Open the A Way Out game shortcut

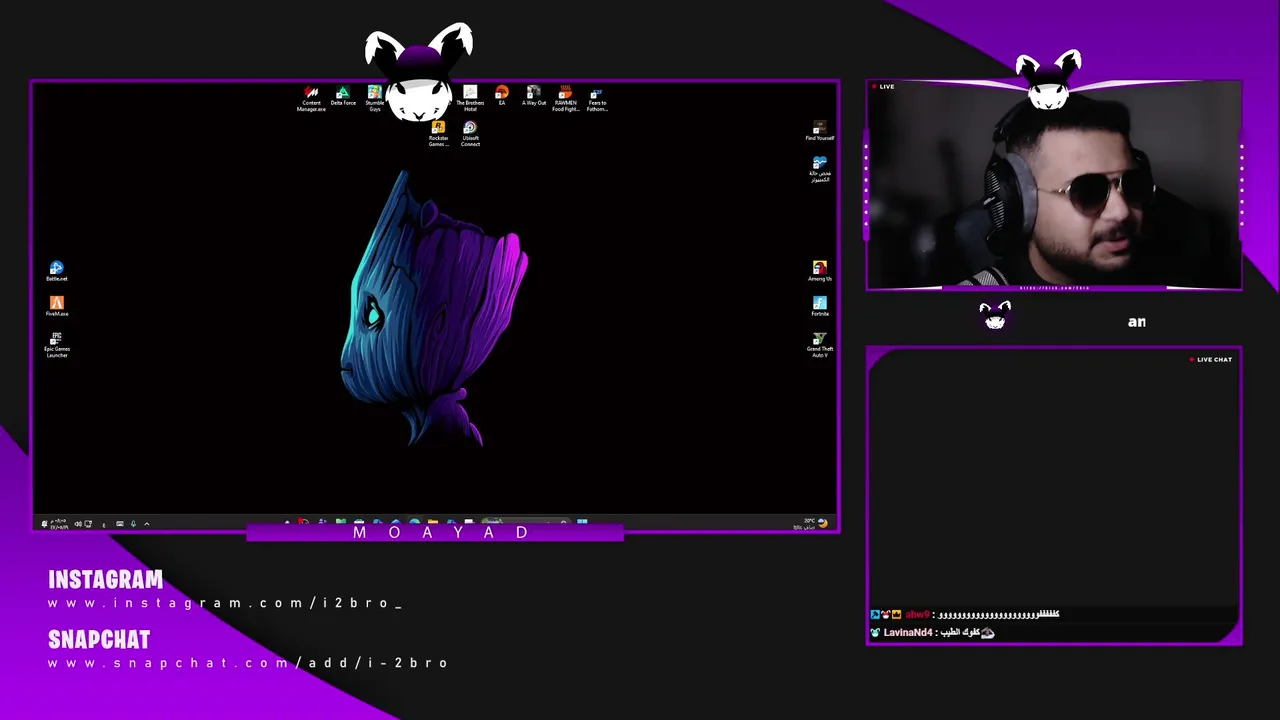534,96
